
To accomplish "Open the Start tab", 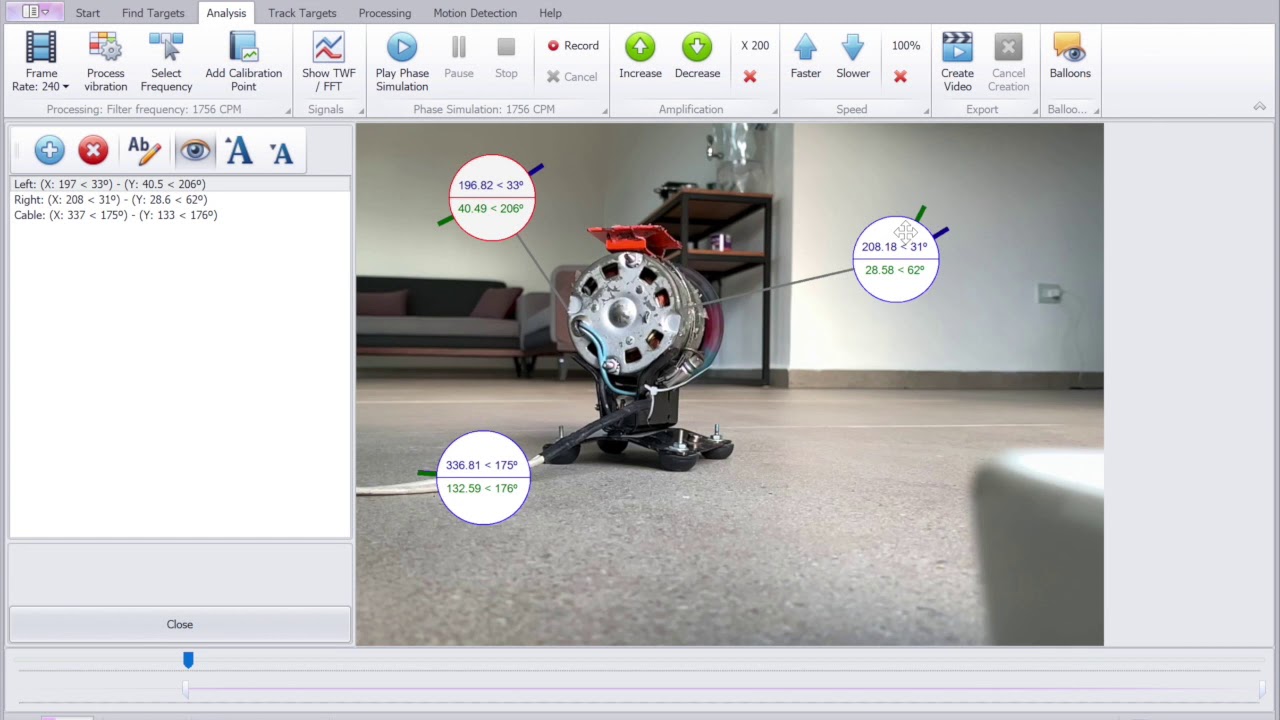I will [88, 13].
